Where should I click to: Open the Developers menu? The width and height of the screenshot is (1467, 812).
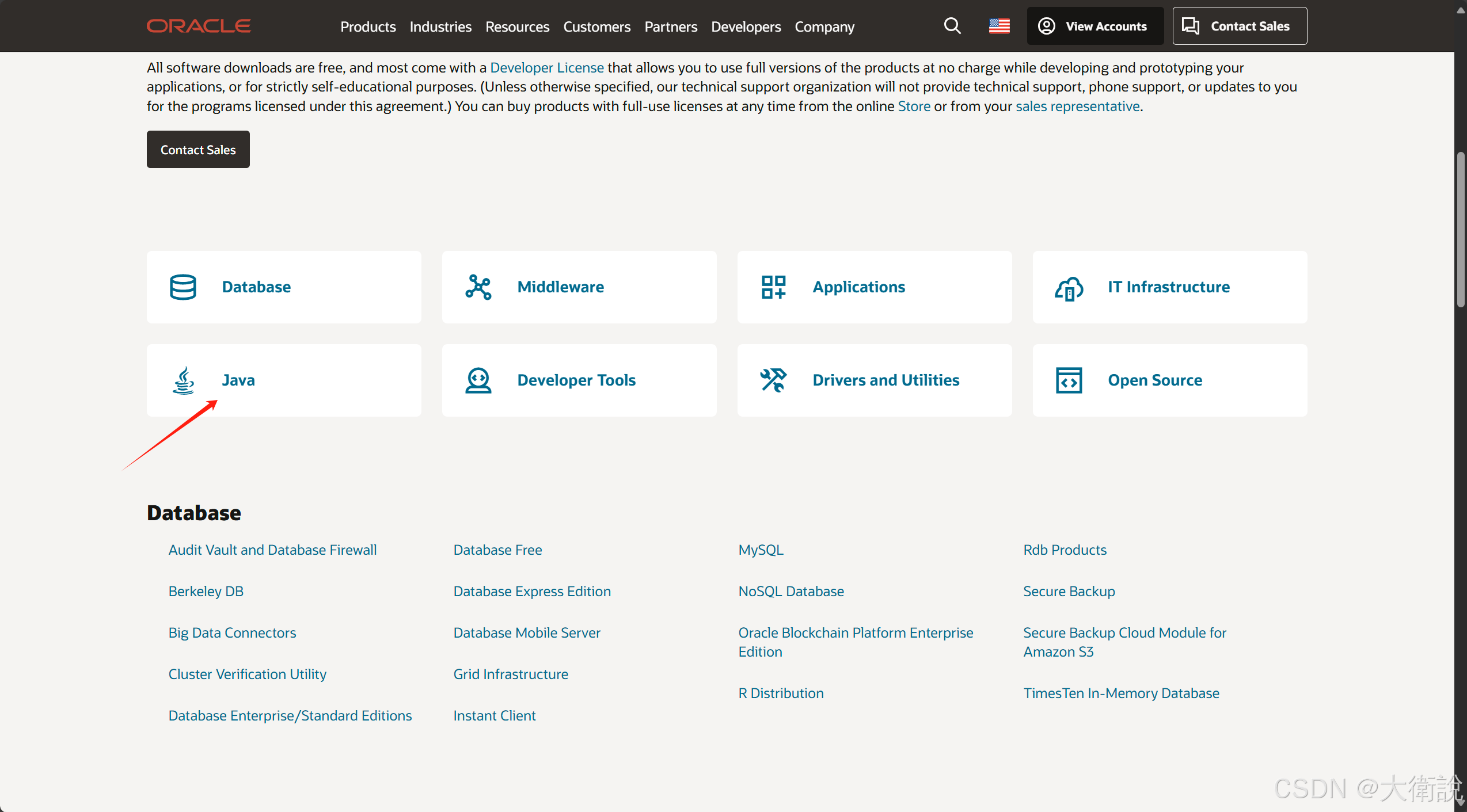point(746,26)
